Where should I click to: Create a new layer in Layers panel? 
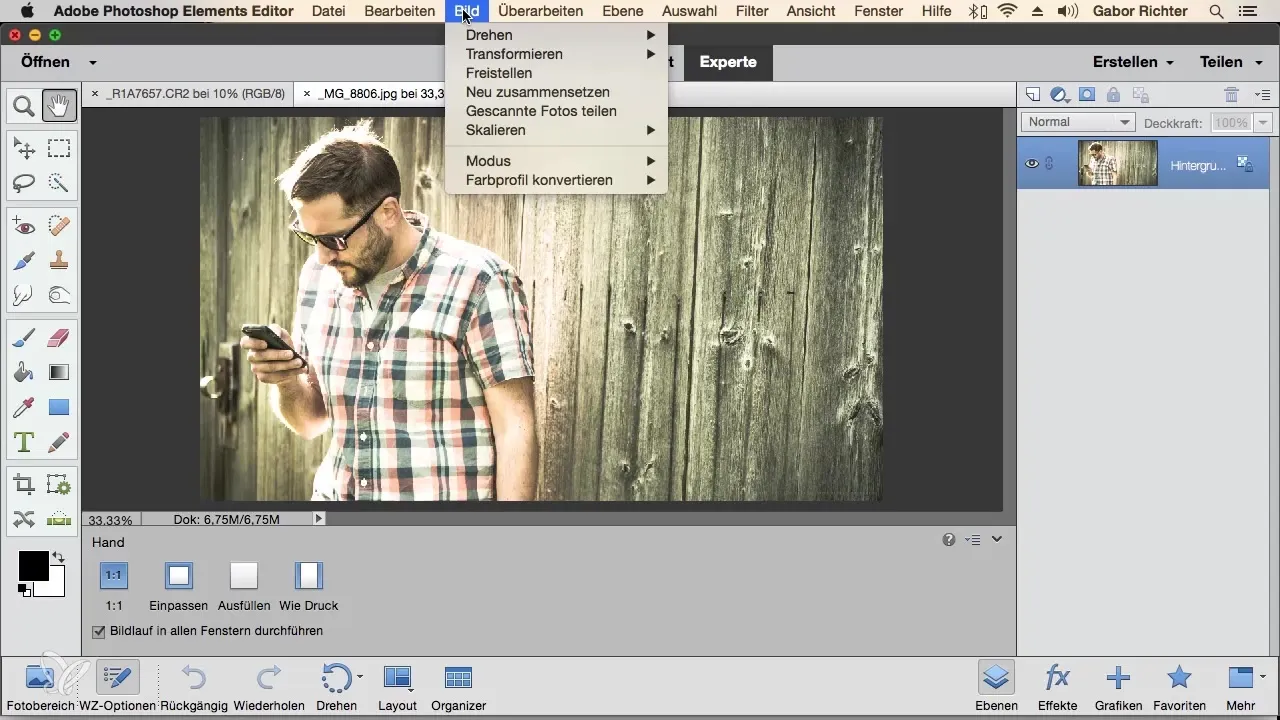click(1033, 95)
